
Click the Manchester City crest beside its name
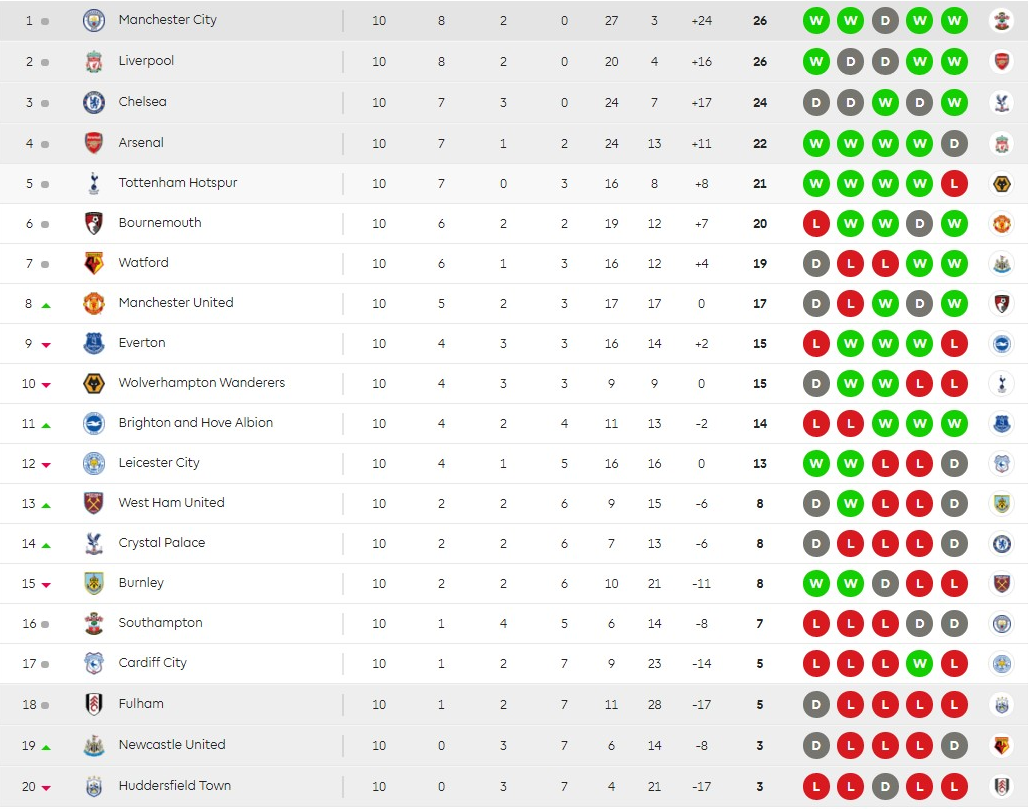[94, 20]
